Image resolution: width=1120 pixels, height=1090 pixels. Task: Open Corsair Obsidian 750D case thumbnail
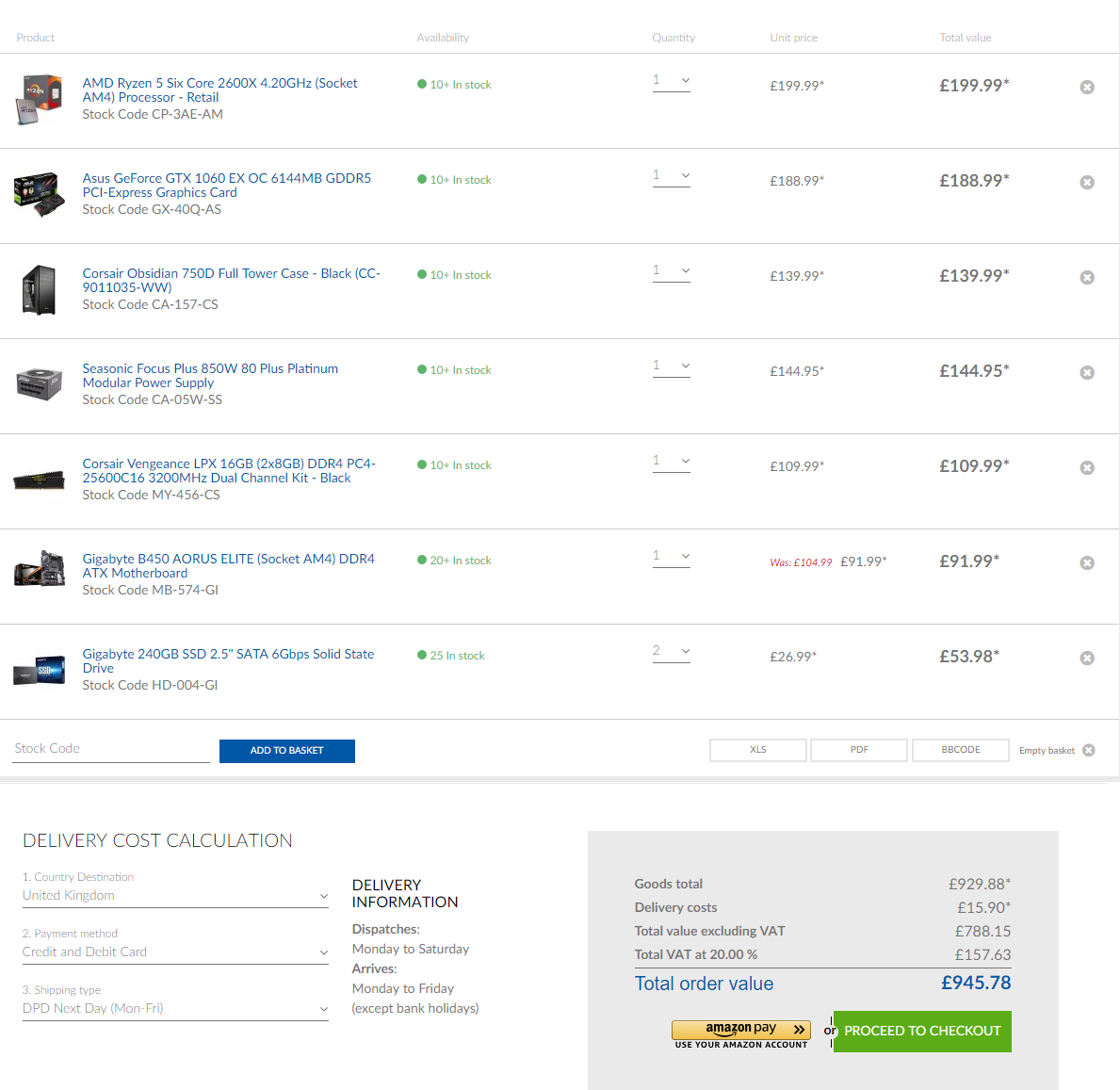(x=40, y=289)
